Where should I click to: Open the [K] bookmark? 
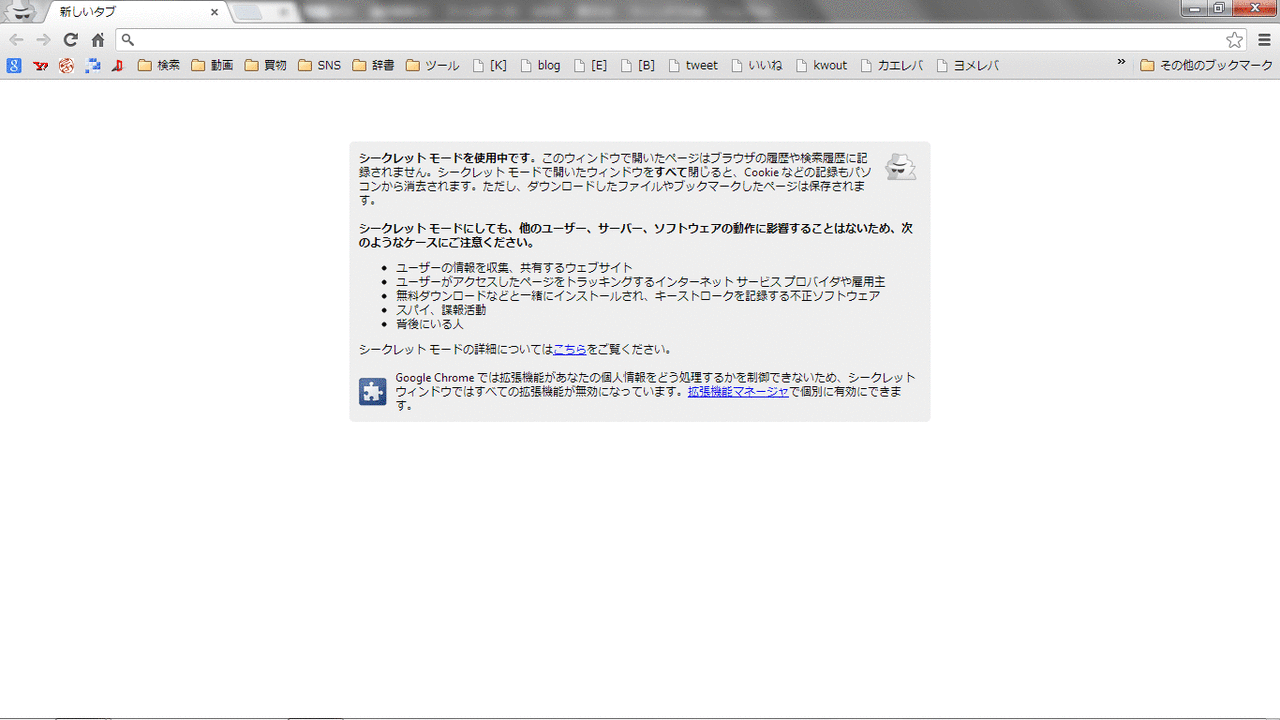pyautogui.click(x=490, y=66)
